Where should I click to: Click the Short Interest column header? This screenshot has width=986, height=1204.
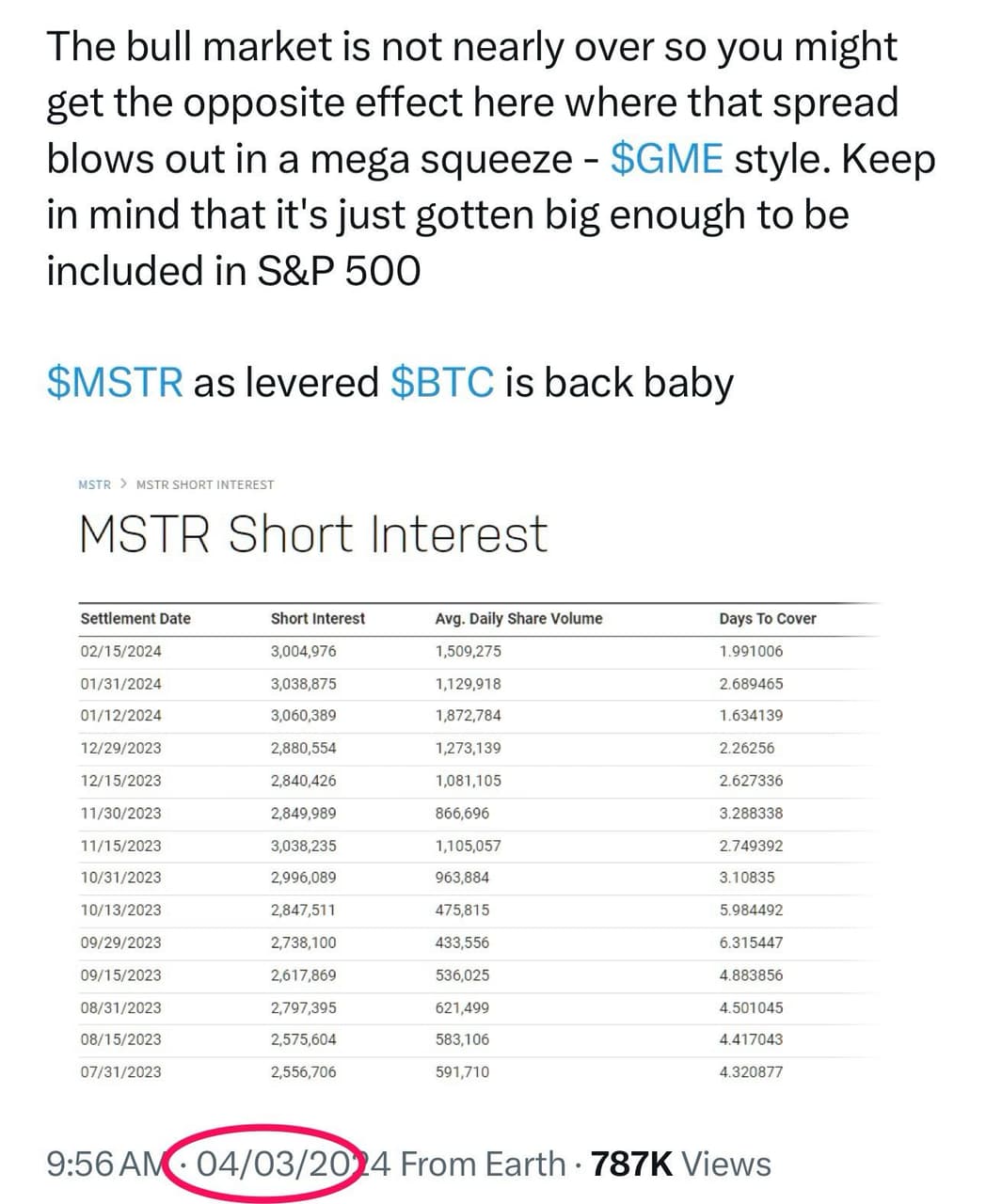(x=317, y=619)
